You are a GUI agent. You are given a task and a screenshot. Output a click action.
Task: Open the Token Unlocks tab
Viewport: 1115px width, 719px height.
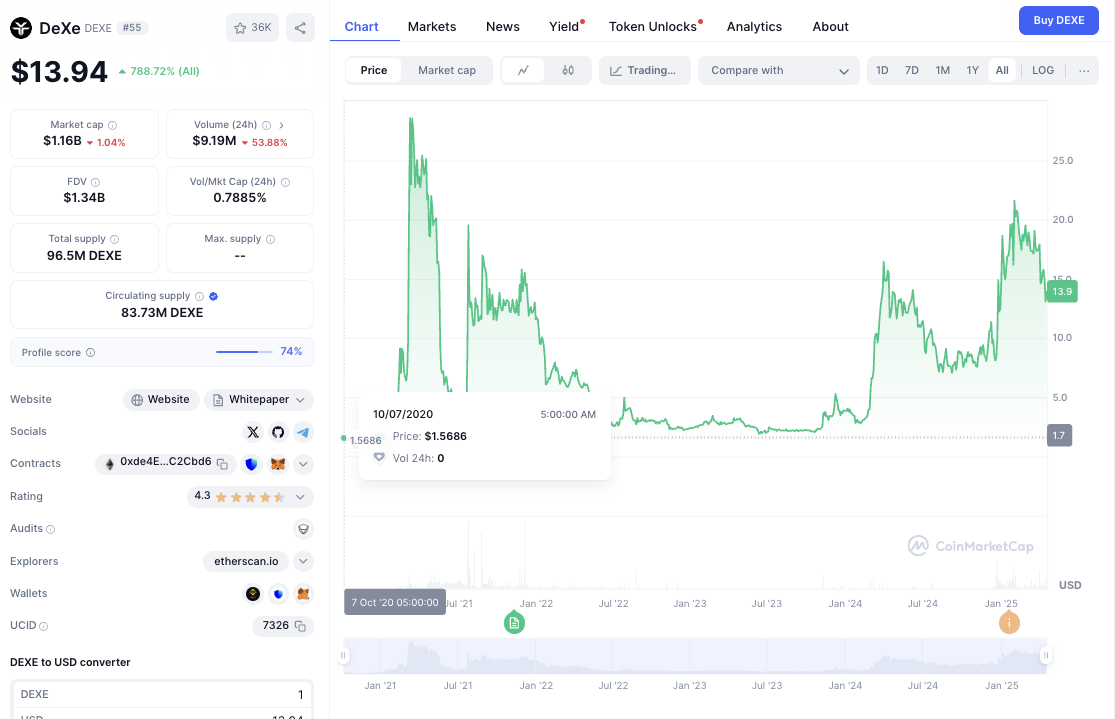pyautogui.click(x=655, y=27)
